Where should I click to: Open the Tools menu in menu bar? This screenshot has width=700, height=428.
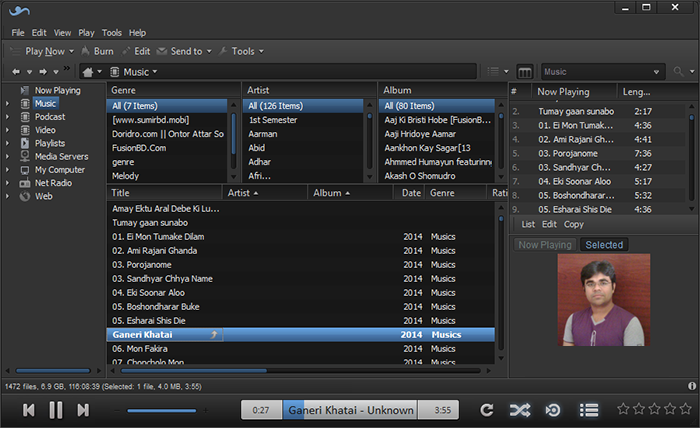112,33
